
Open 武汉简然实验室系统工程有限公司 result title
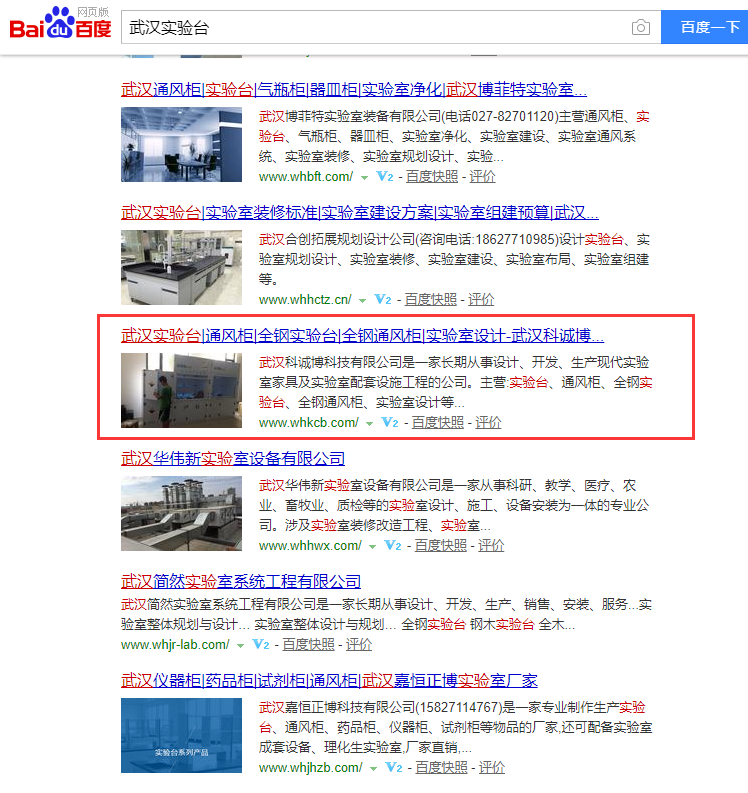click(241, 581)
